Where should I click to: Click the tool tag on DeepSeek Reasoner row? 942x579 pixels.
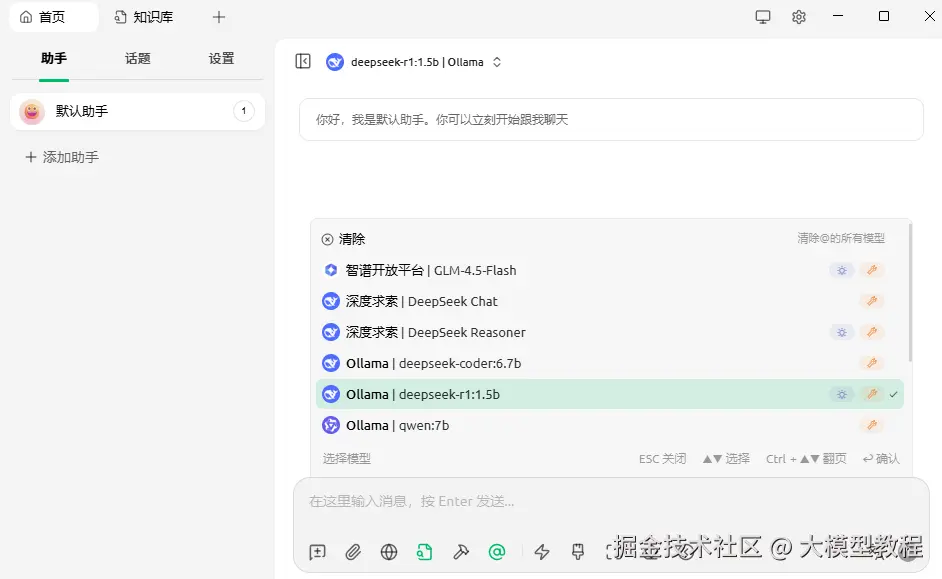(872, 332)
